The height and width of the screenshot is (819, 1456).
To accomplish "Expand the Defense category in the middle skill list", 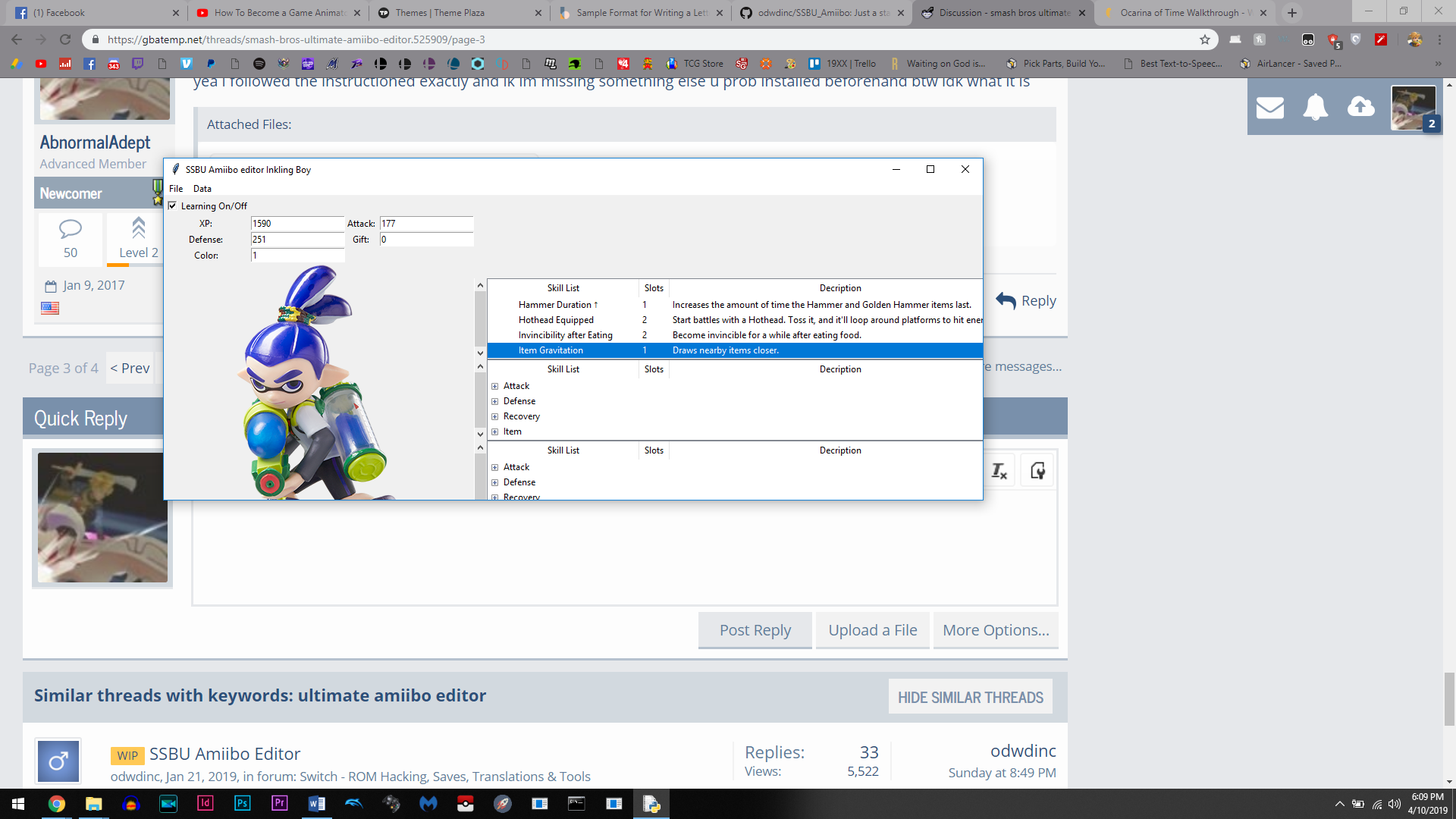I will (495, 401).
